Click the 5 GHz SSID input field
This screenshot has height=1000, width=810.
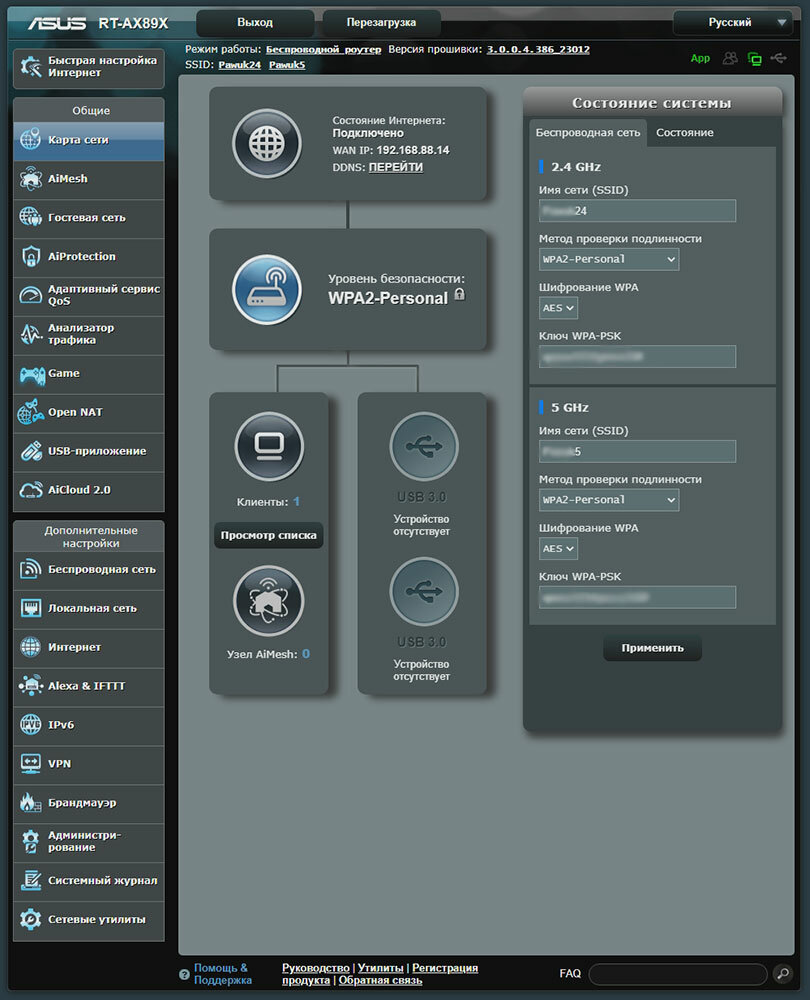[637, 452]
